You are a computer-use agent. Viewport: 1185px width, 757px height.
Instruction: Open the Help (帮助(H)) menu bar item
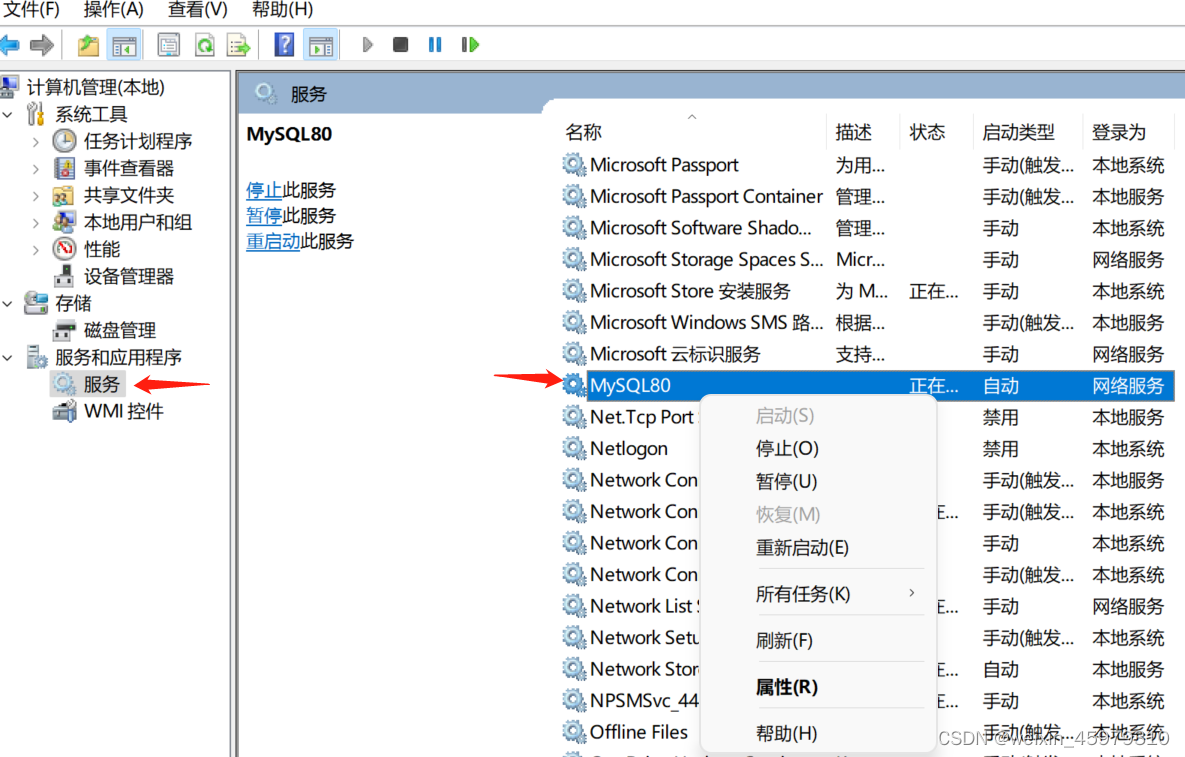[282, 10]
